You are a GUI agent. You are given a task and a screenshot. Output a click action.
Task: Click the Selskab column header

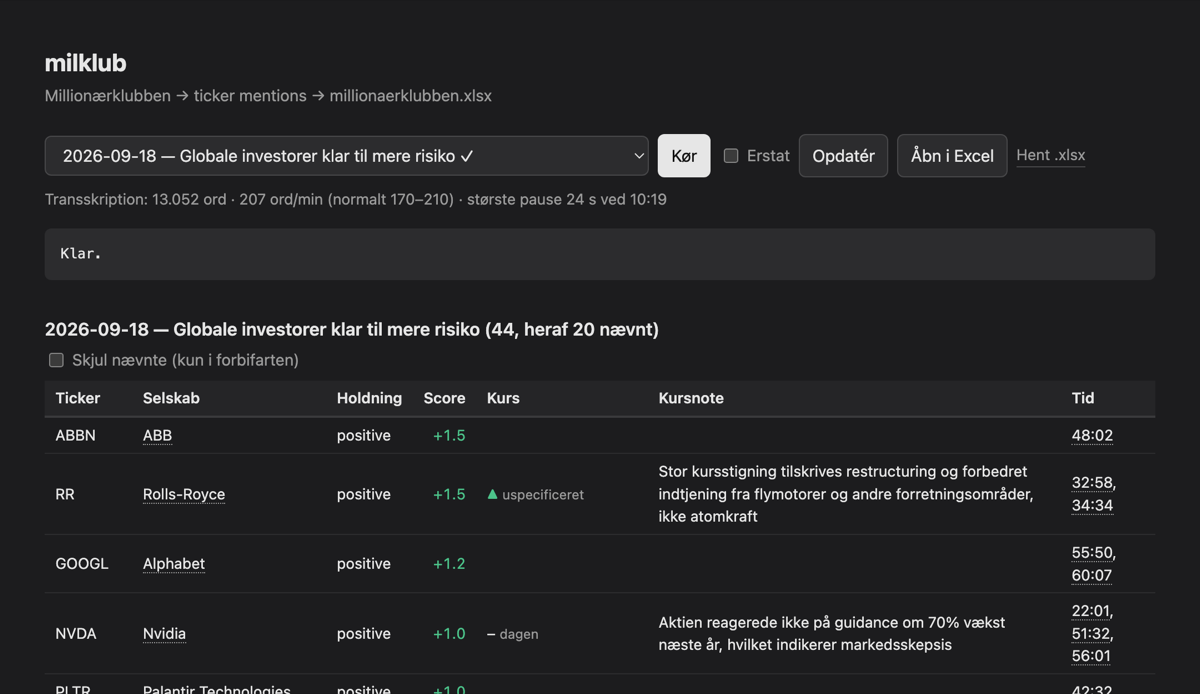(171, 398)
